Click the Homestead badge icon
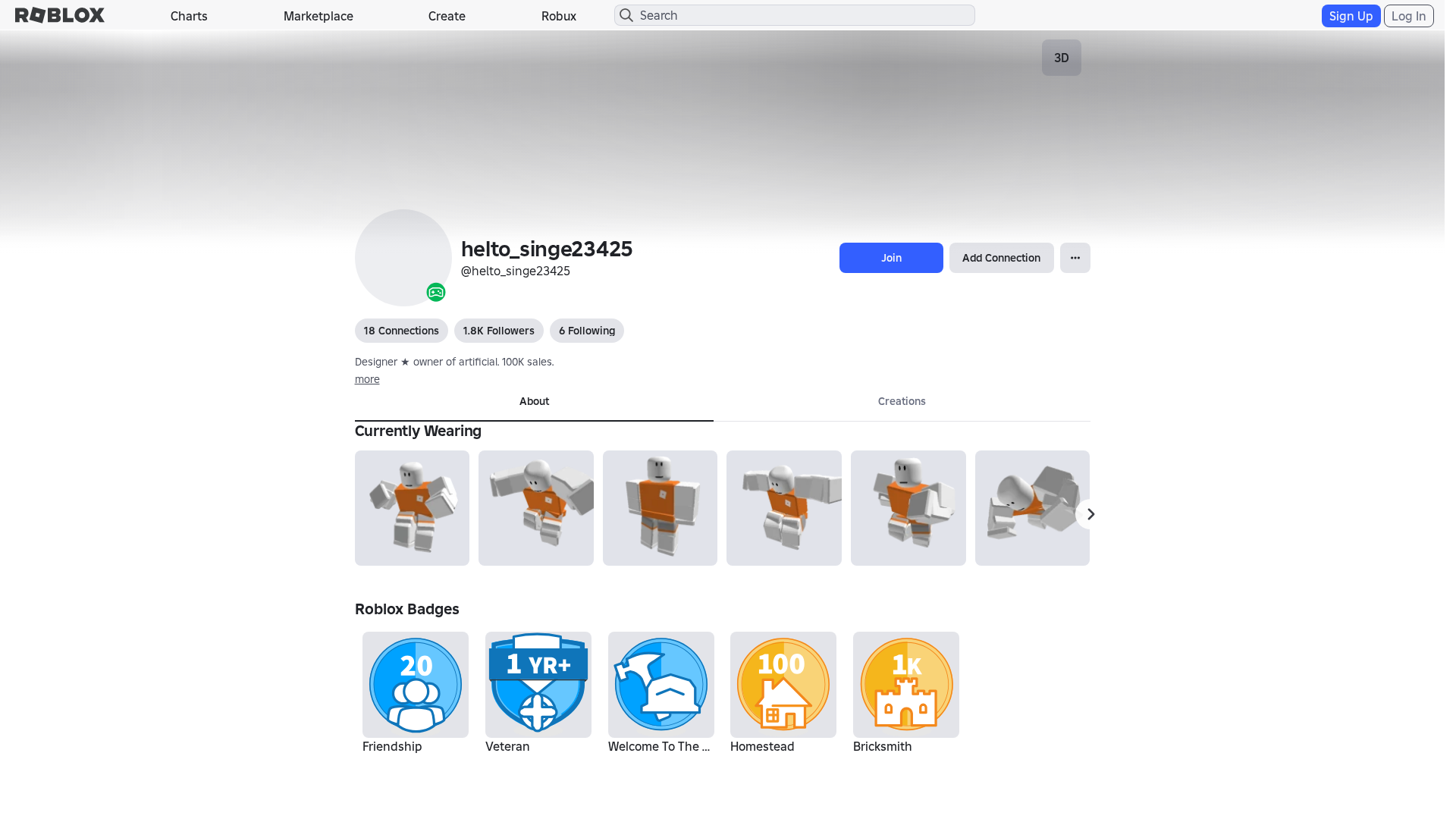Screen dimensions: 1456x819 tap(783, 685)
